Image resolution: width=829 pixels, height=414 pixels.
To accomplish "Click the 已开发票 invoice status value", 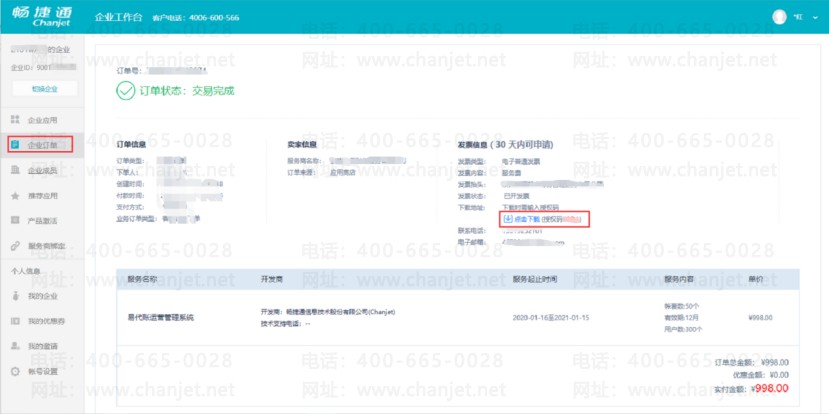I will tap(515, 196).
